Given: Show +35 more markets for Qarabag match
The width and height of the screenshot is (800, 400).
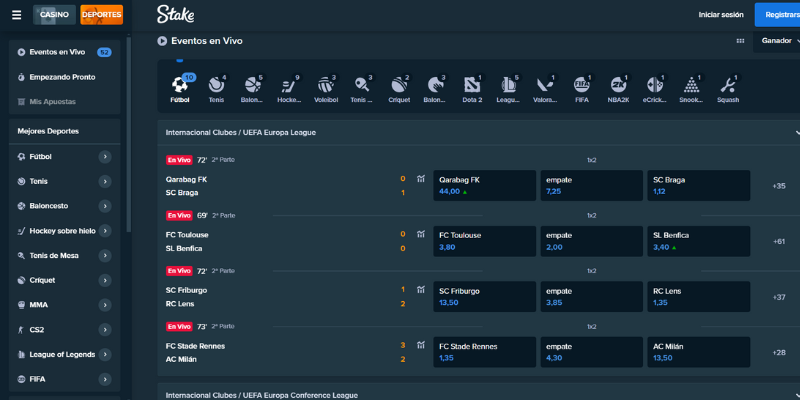Looking at the screenshot, I should pyautogui.click(x=779, y=186).
